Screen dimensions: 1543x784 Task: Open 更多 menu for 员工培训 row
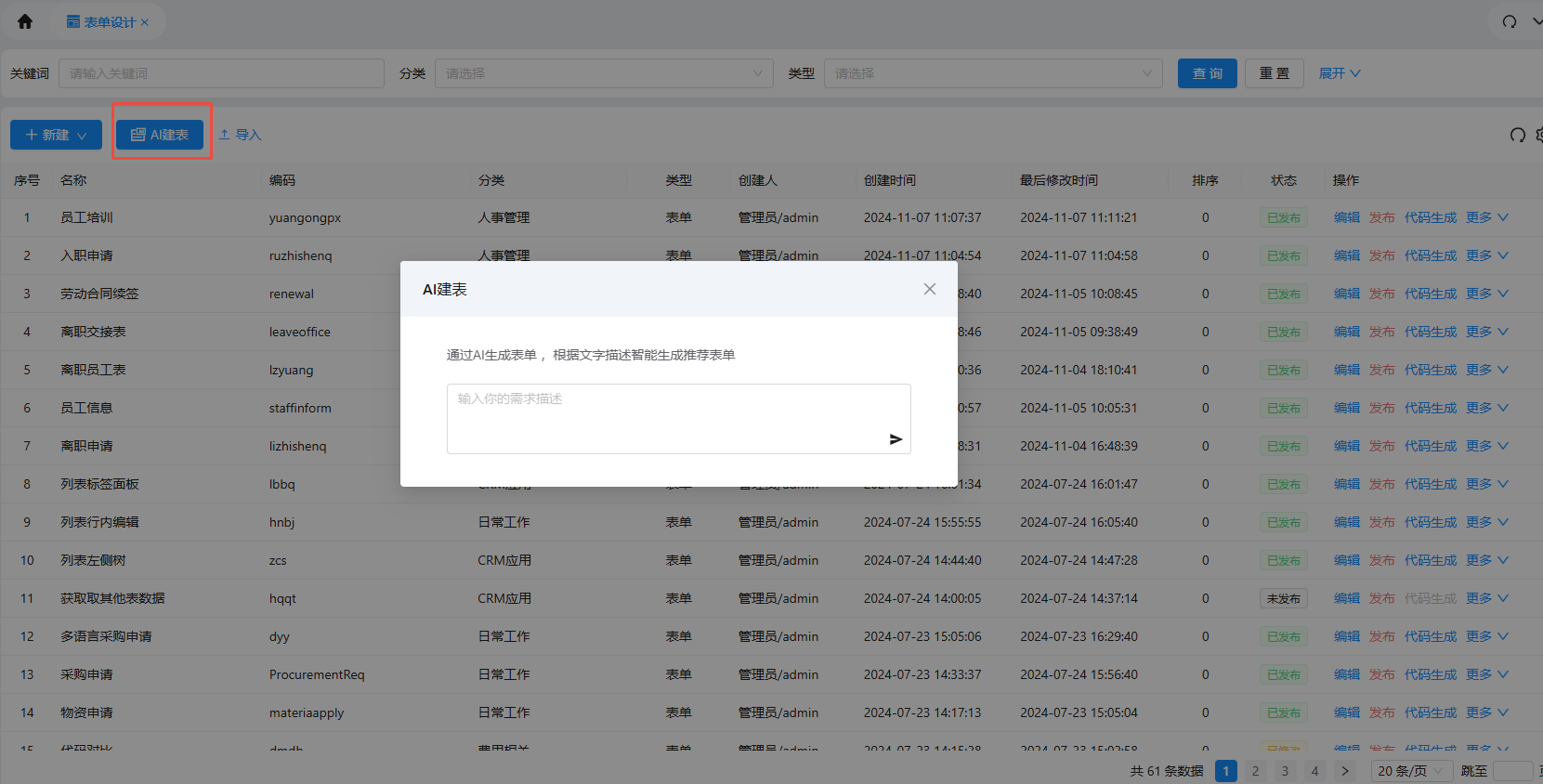click(x=1486, y=217)
